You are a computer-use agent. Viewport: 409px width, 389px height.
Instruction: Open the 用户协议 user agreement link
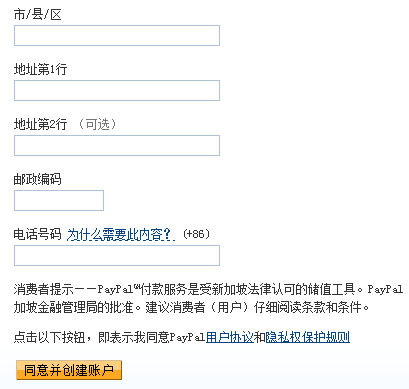pyautogui.click(x=230, y=337)
